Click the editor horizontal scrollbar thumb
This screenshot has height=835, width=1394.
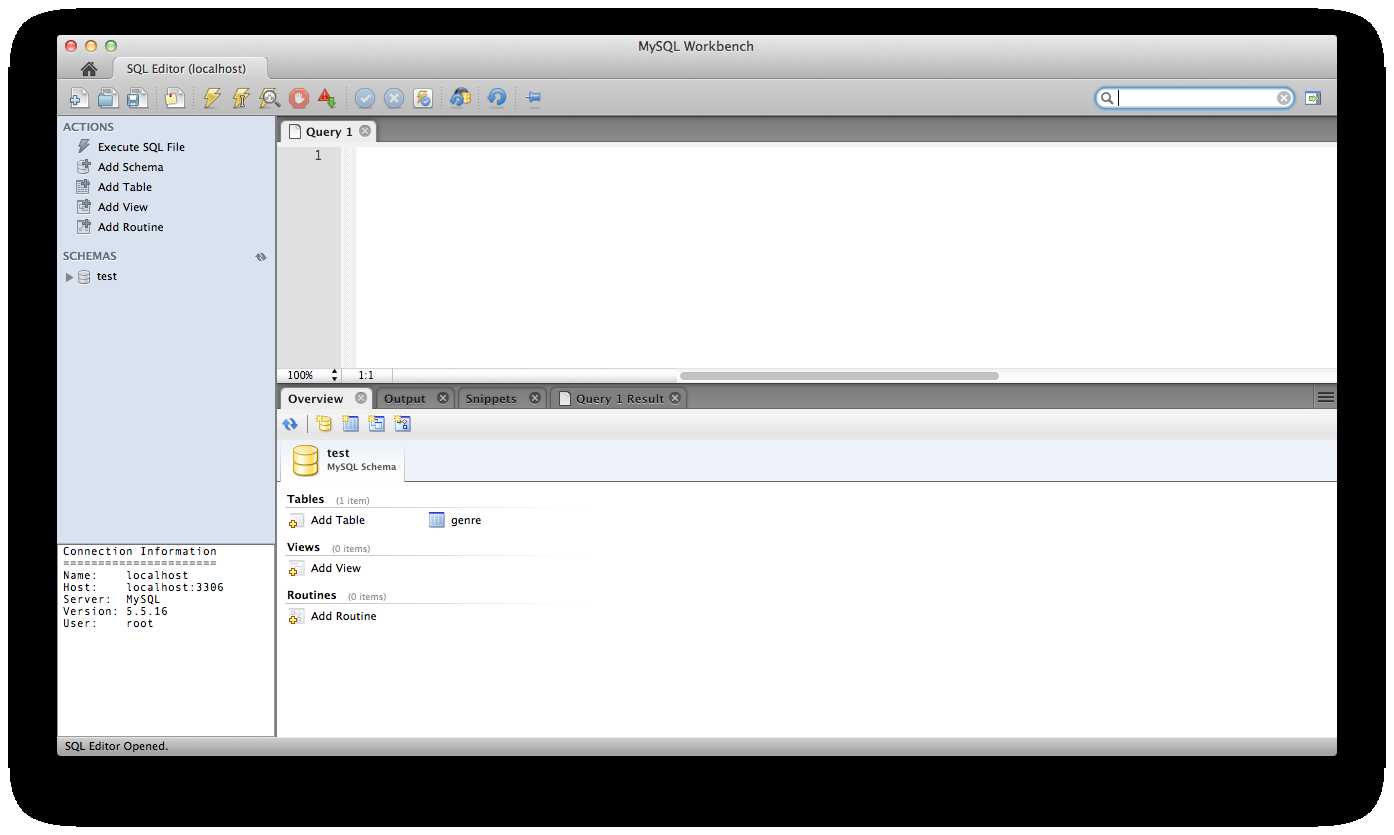coord(839,376)
